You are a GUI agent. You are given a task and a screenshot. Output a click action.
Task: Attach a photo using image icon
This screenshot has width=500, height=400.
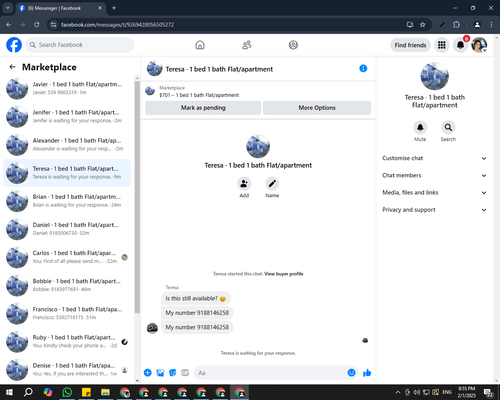point(160,373)
